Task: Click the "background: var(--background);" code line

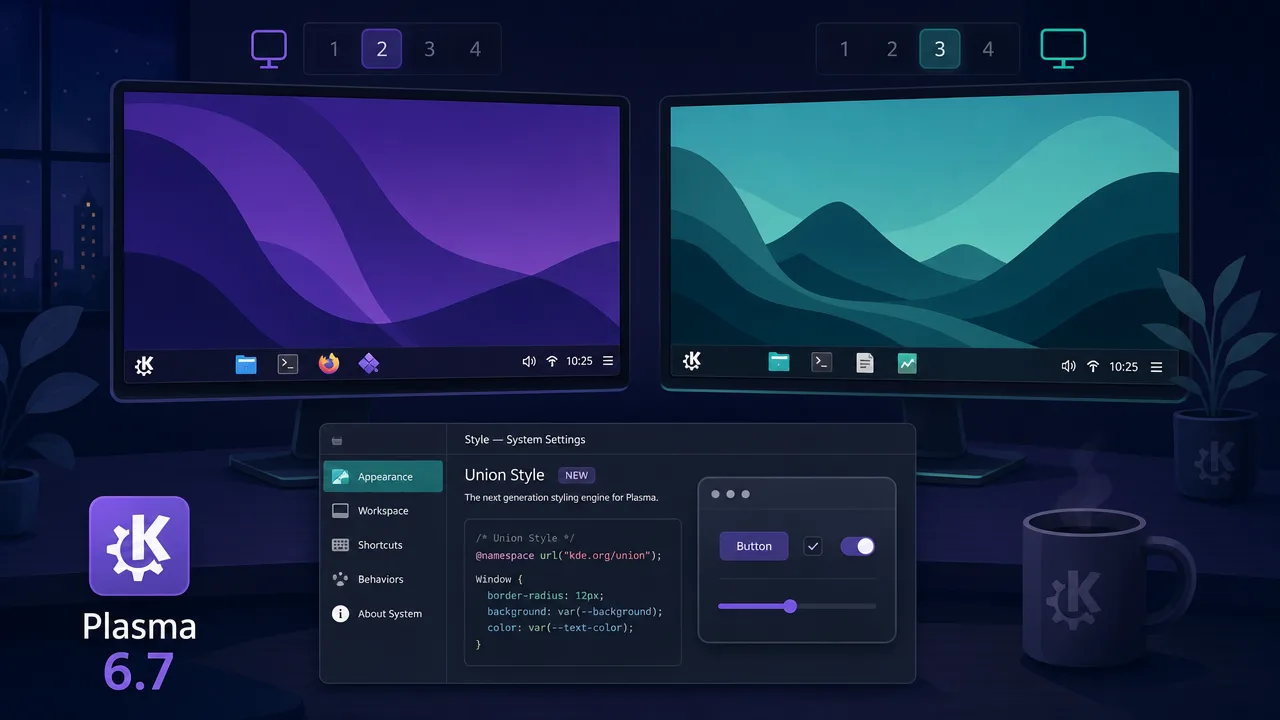Action: [575, 611]
